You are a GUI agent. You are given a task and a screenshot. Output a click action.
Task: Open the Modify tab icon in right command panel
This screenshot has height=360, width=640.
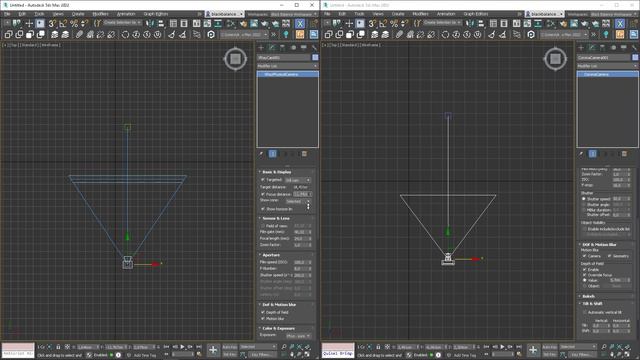click(592, 48)
